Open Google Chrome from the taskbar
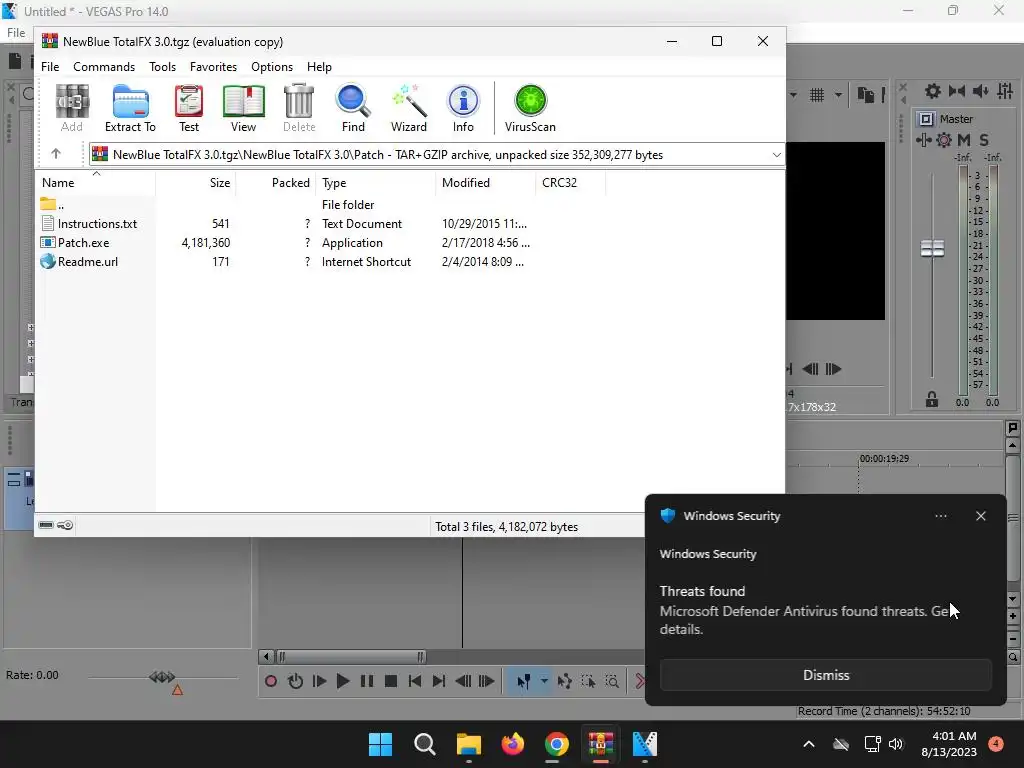This screenshot has height=768, width=1024. 556,744
